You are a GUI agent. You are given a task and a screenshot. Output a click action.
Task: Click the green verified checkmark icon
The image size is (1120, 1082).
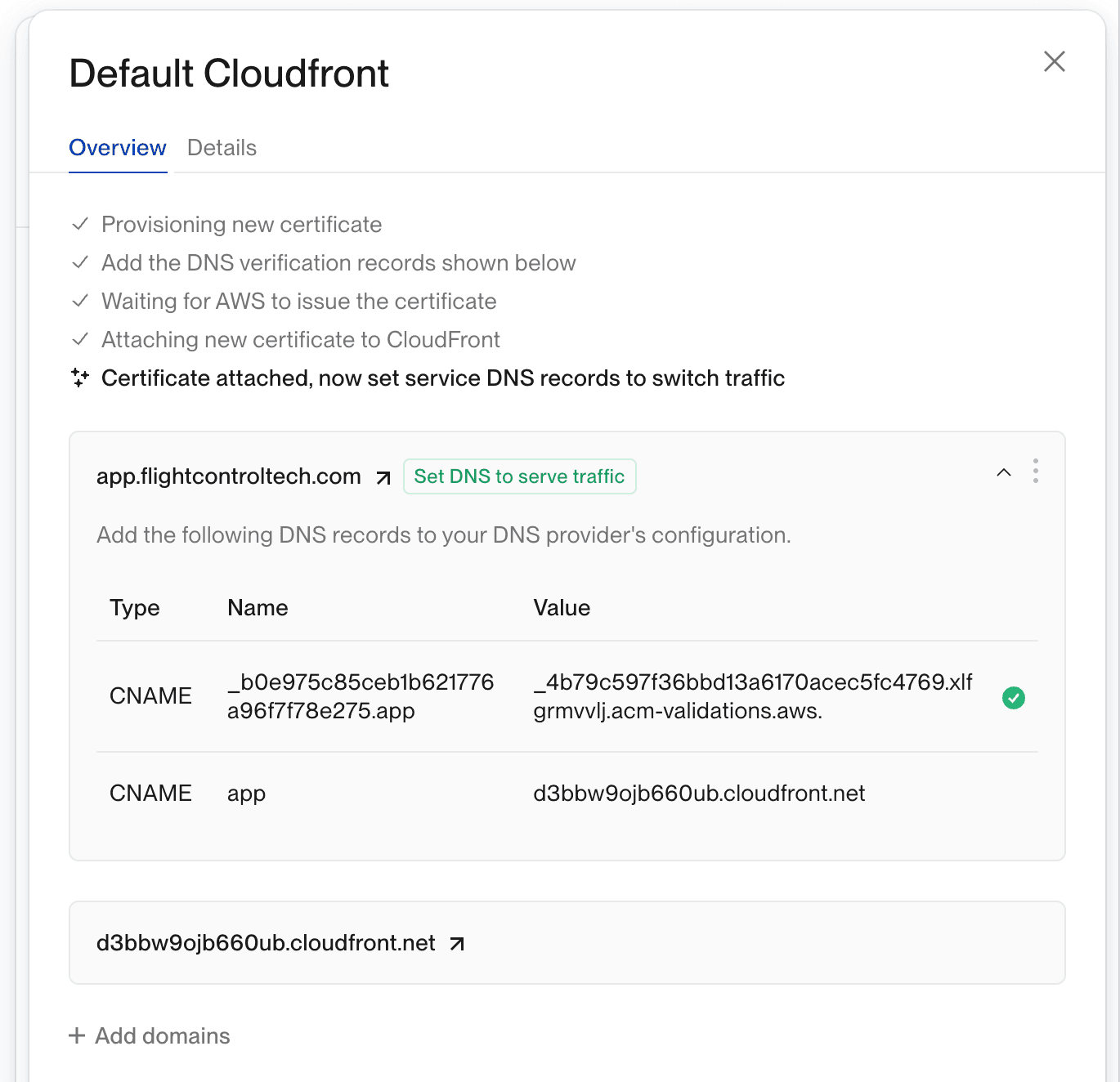(1014, 697)
